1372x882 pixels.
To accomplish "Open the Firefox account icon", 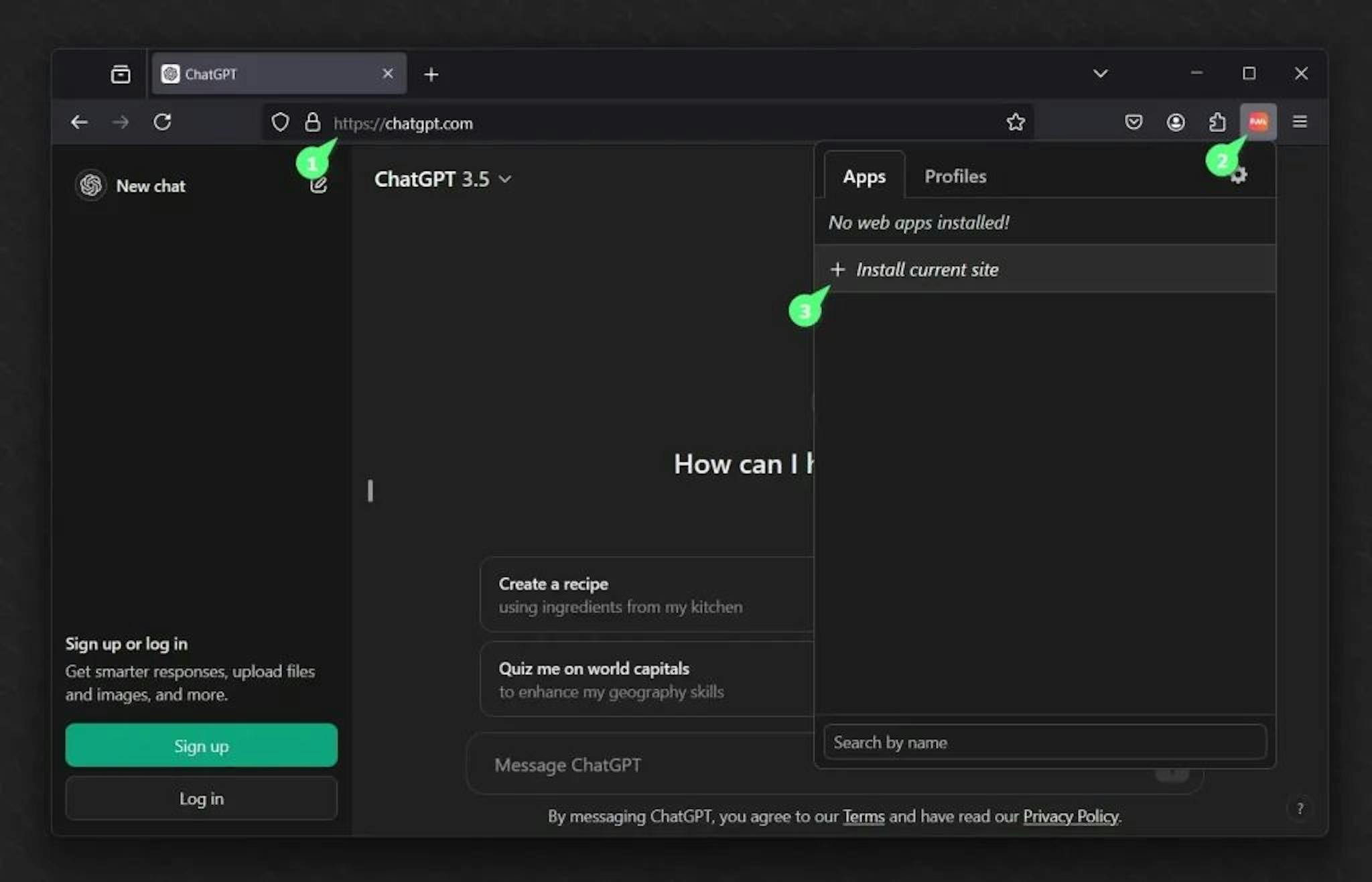I will (x=1176, y=122).
